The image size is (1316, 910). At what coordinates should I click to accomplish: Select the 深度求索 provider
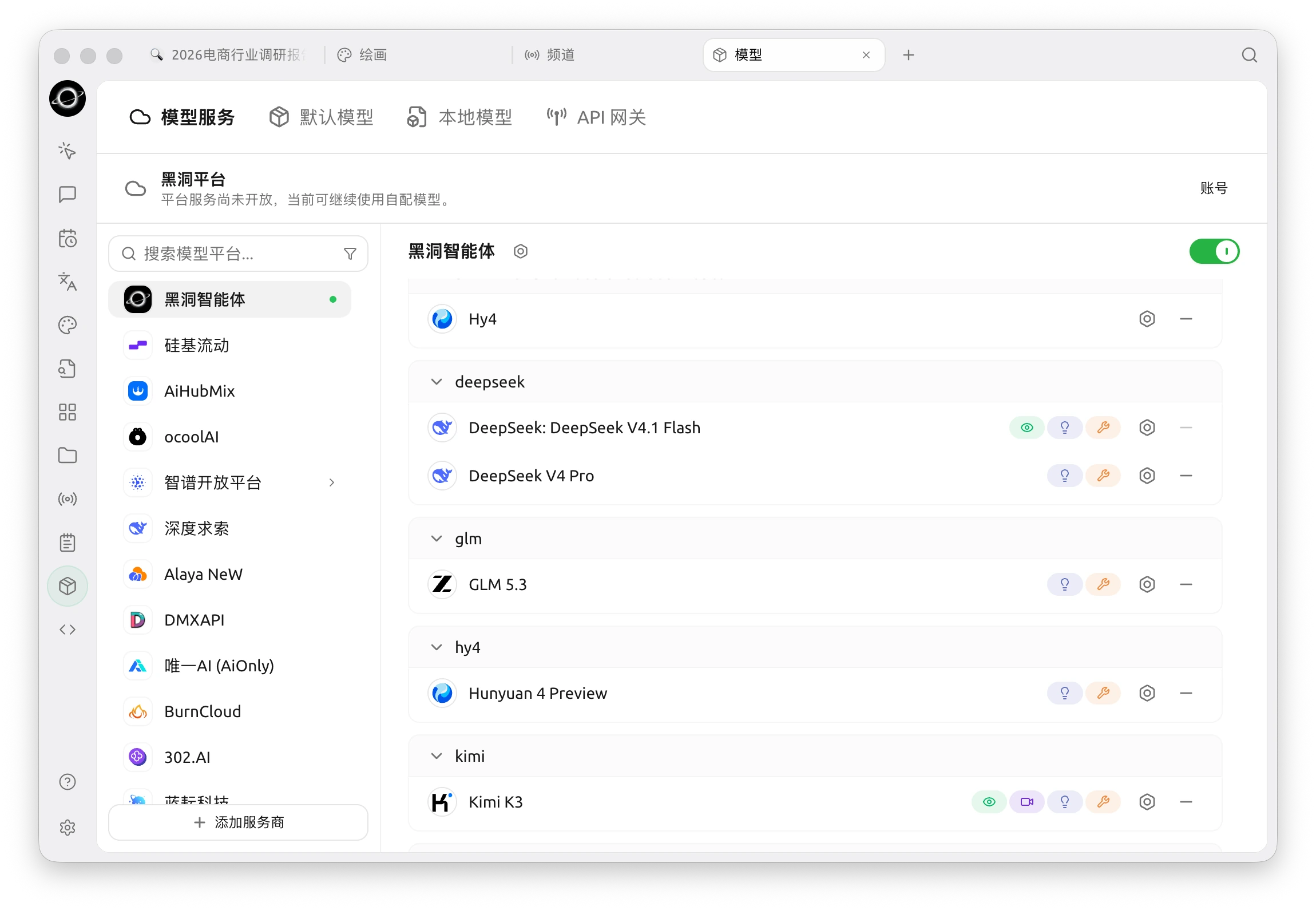pyautogui.click(x=229, y=528)
